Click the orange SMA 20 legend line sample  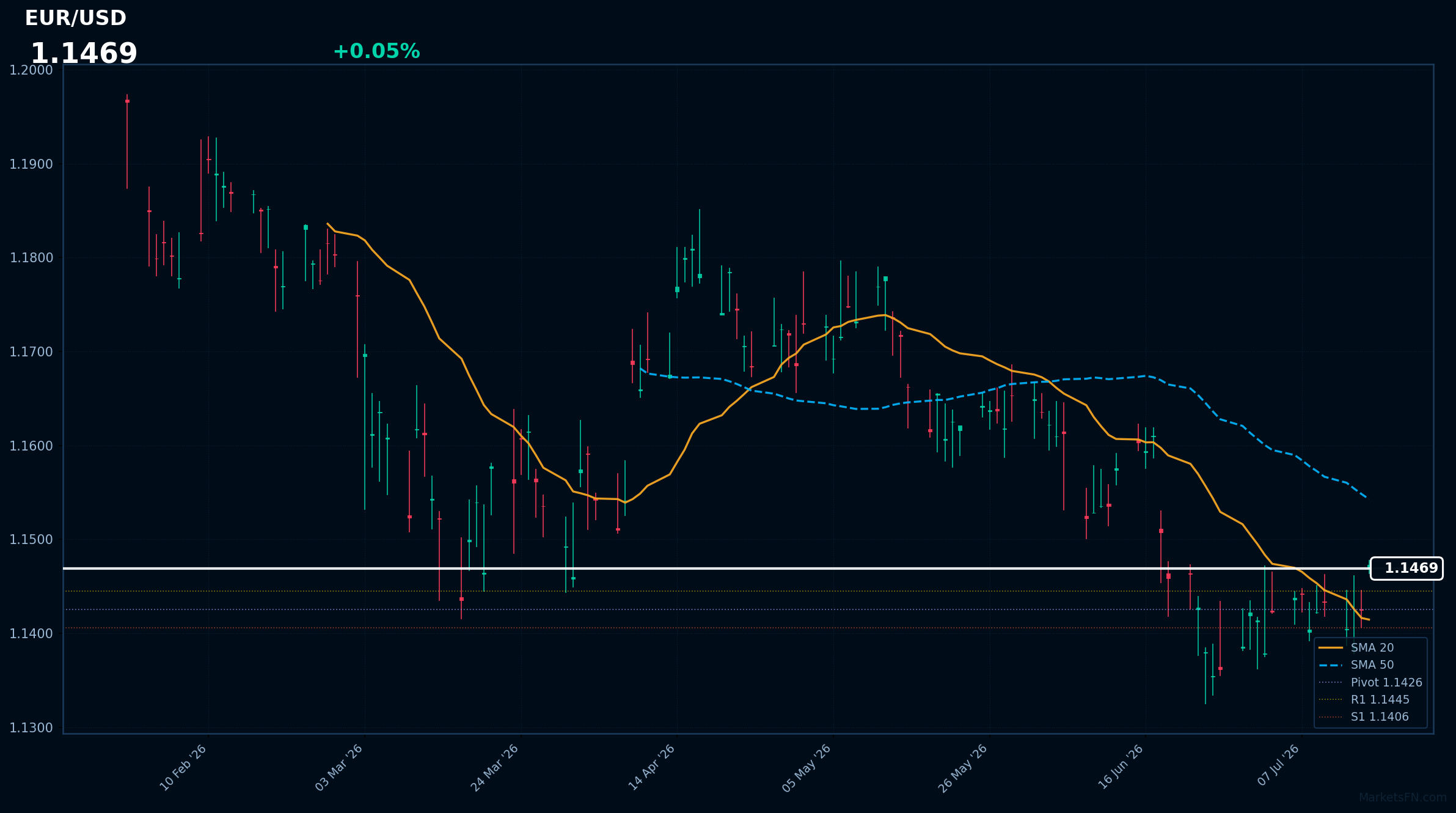coord(1331,648)
